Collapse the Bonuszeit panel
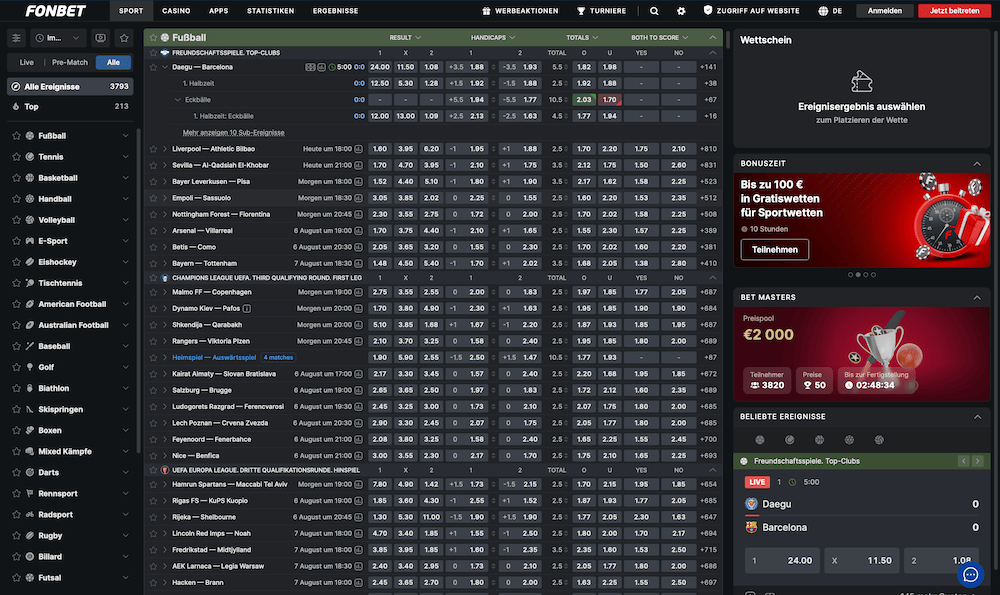The image size is (1000, 595). click(977, 164)
